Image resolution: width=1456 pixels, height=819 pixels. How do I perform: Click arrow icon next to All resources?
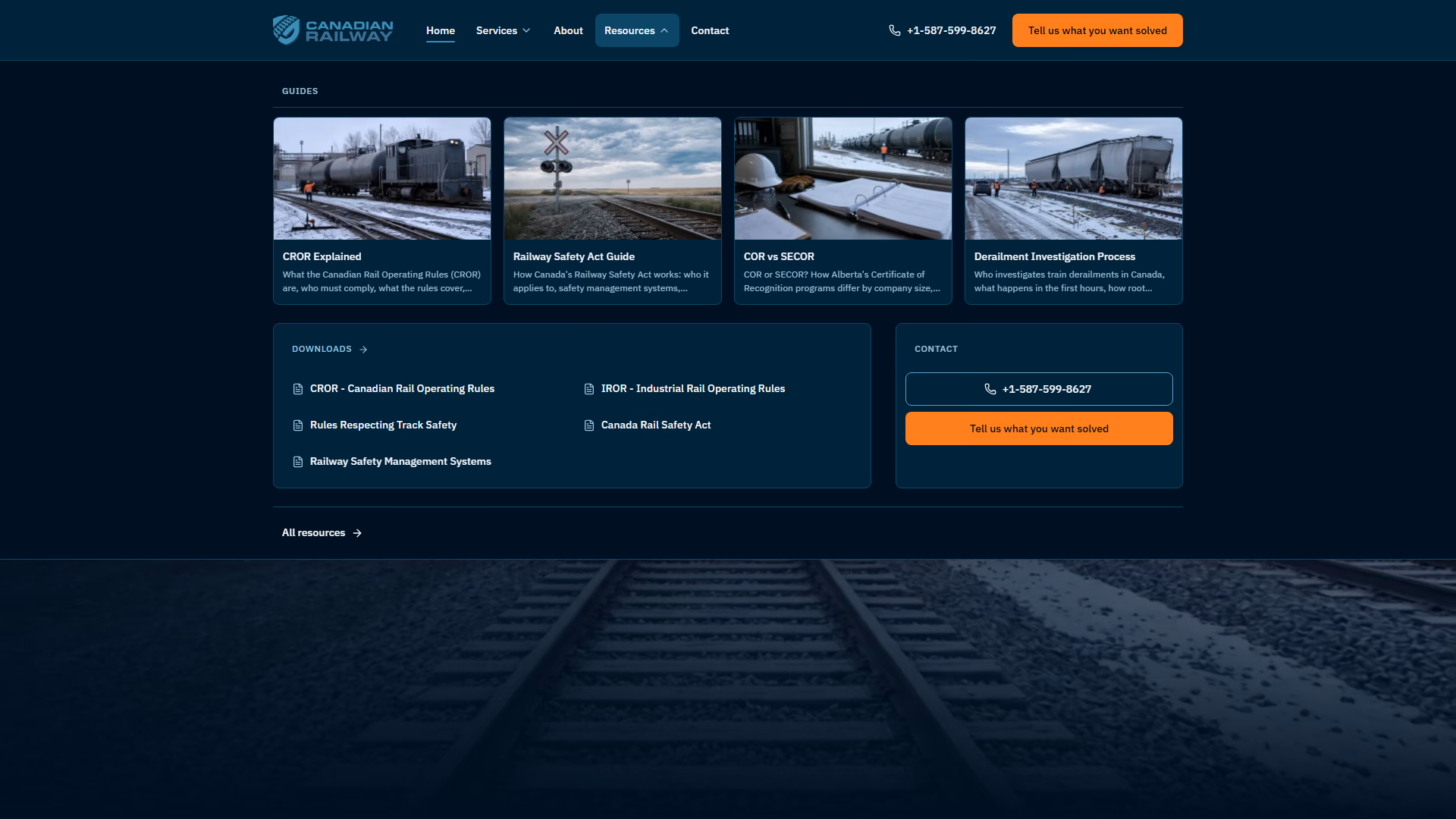[x=357, y=533]
